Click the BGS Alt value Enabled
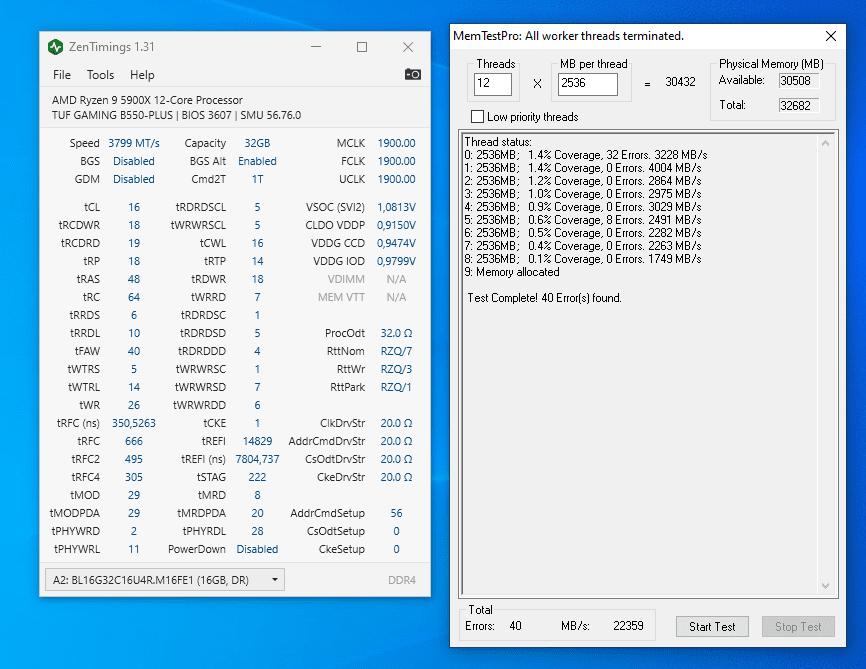866x669 pixels. 257,161
